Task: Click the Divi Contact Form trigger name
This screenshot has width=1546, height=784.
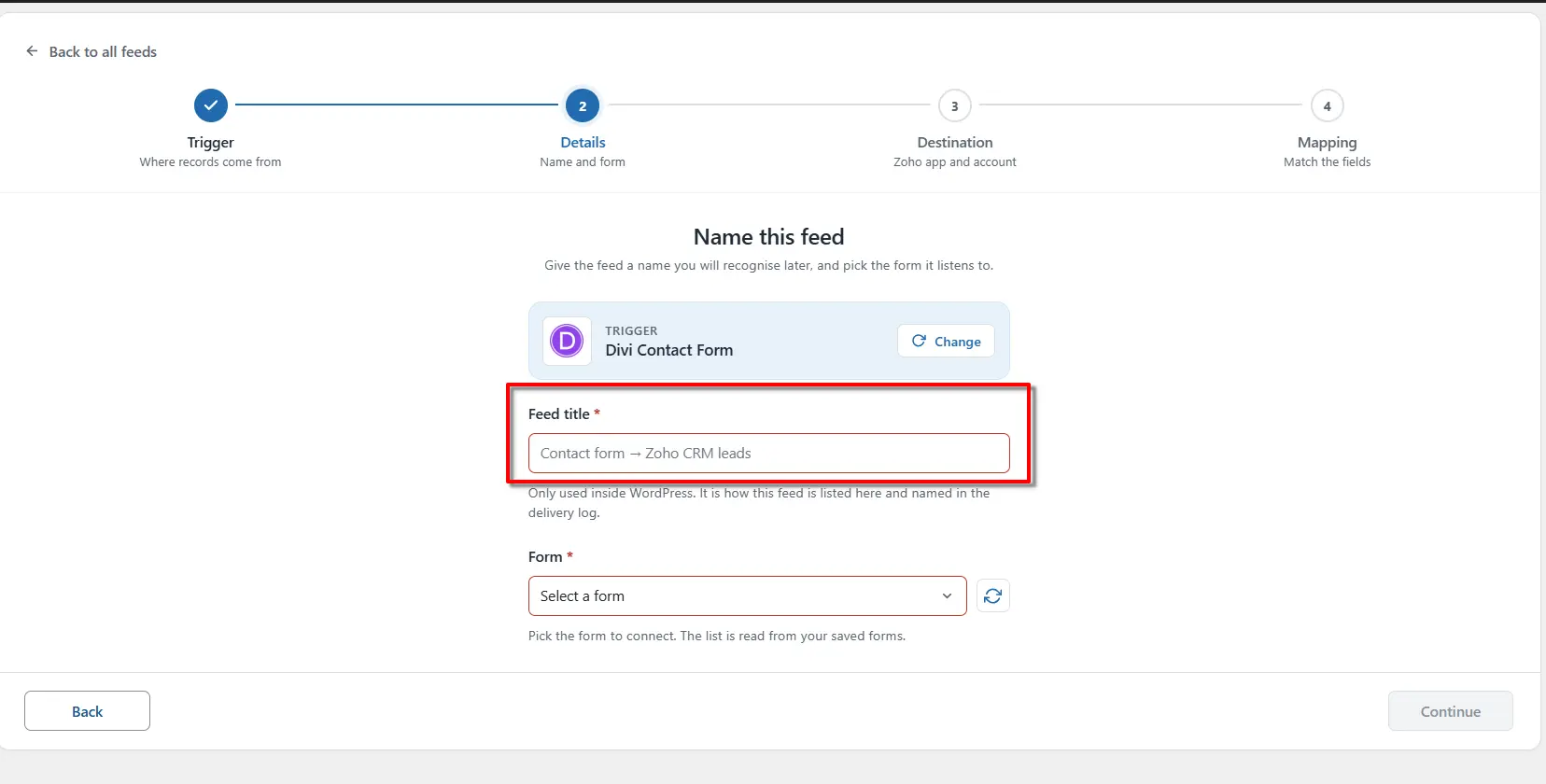Action: (x=668, y=350)
